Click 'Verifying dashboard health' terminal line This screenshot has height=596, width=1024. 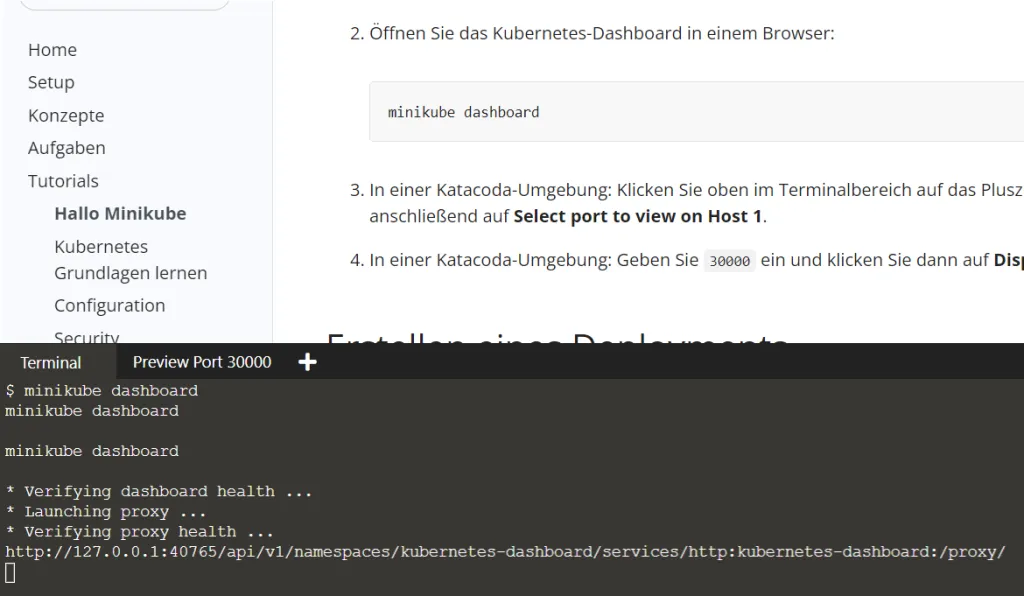[159, 492]
